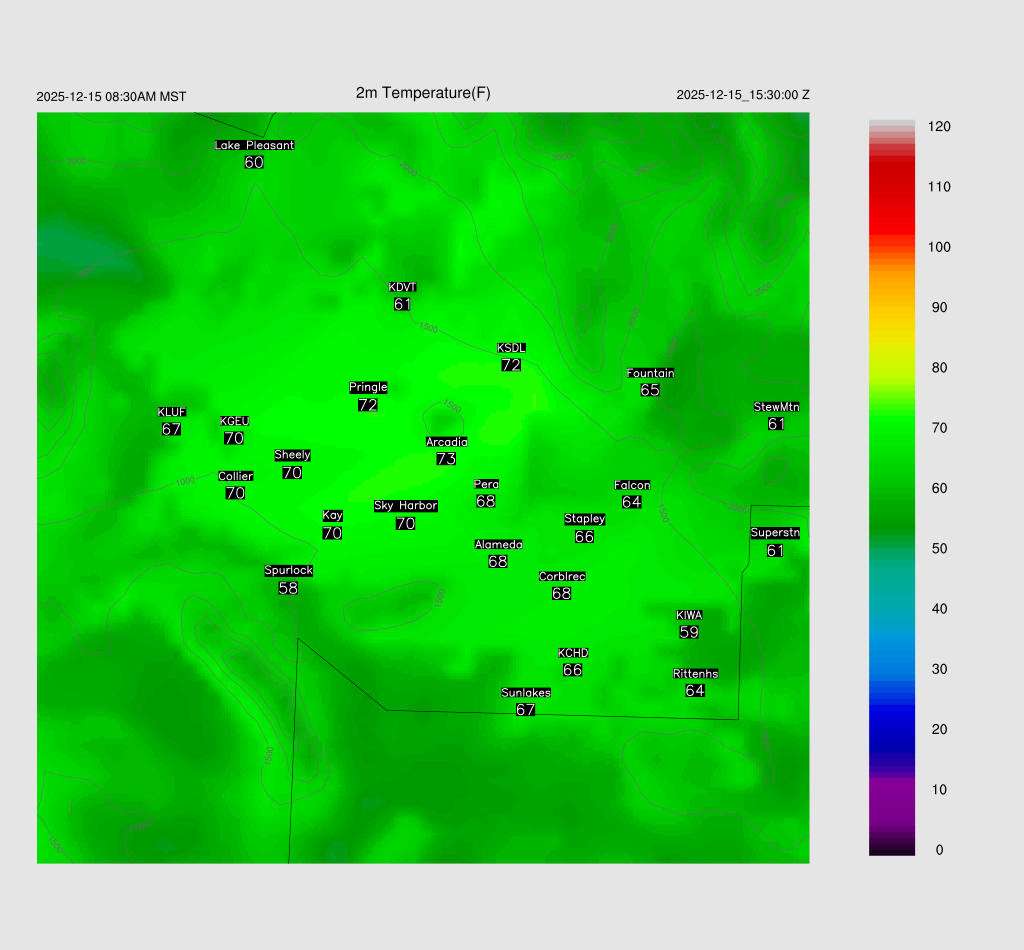Select the KLUF station label
The width and height of the screenshot is (1024, 950).
[x=171, y=412]
